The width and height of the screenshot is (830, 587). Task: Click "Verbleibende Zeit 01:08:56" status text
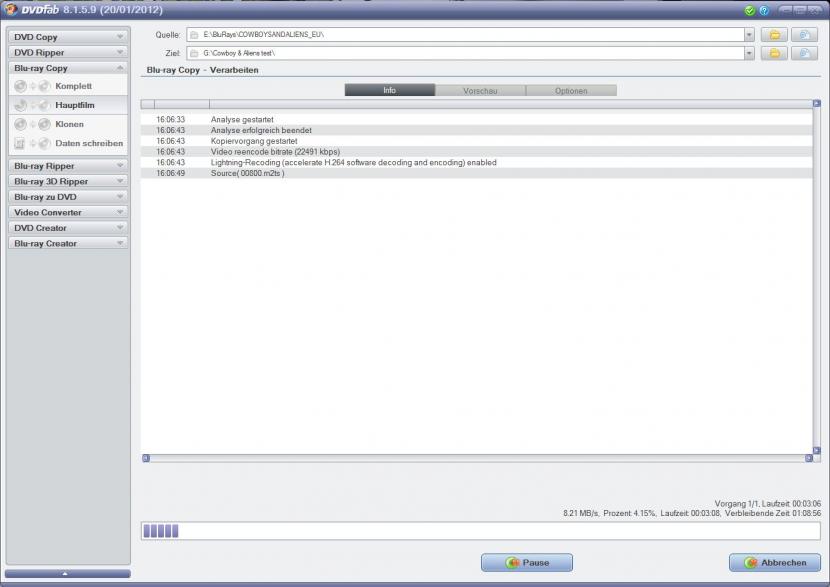773,513
